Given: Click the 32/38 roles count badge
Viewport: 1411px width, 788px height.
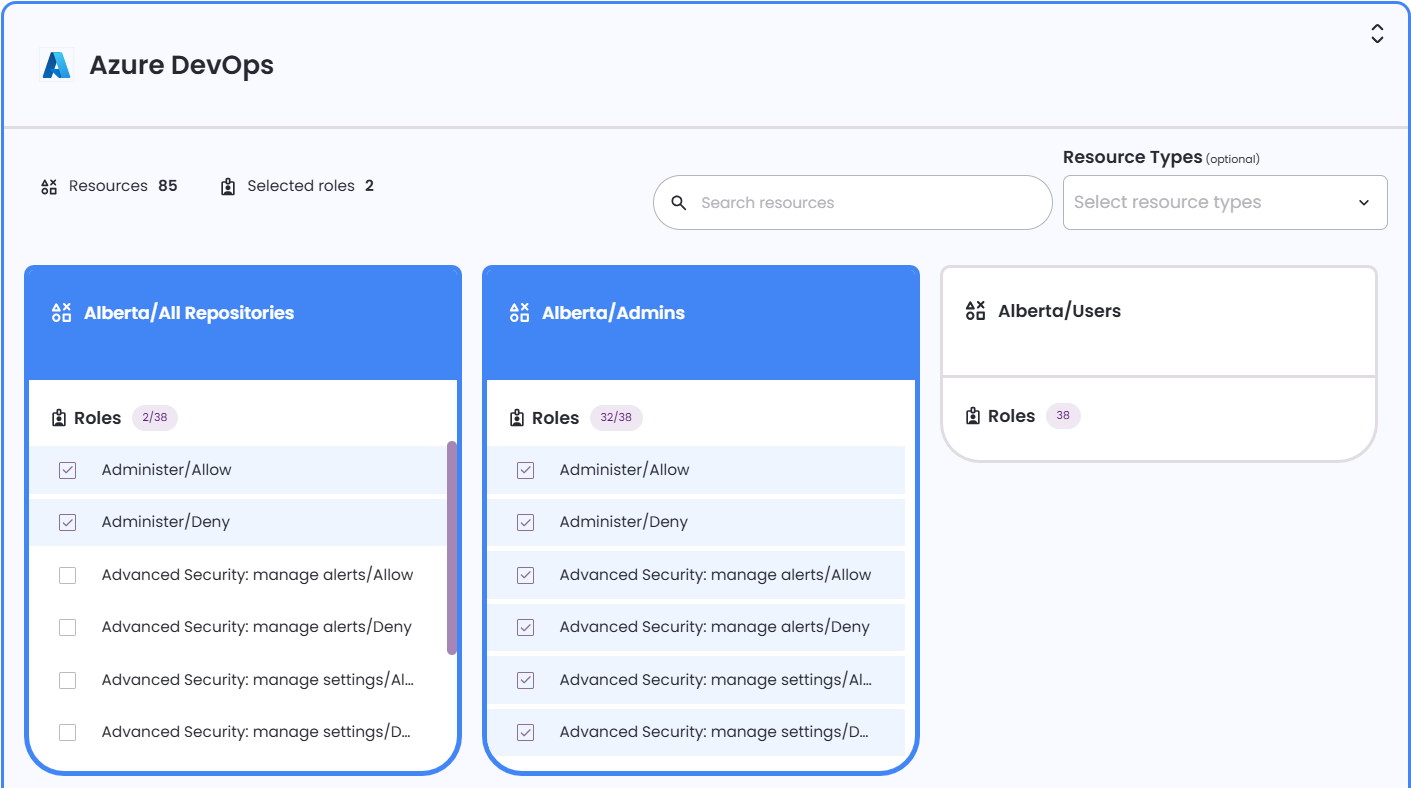Looking at the screenshot, I should 616,418.
